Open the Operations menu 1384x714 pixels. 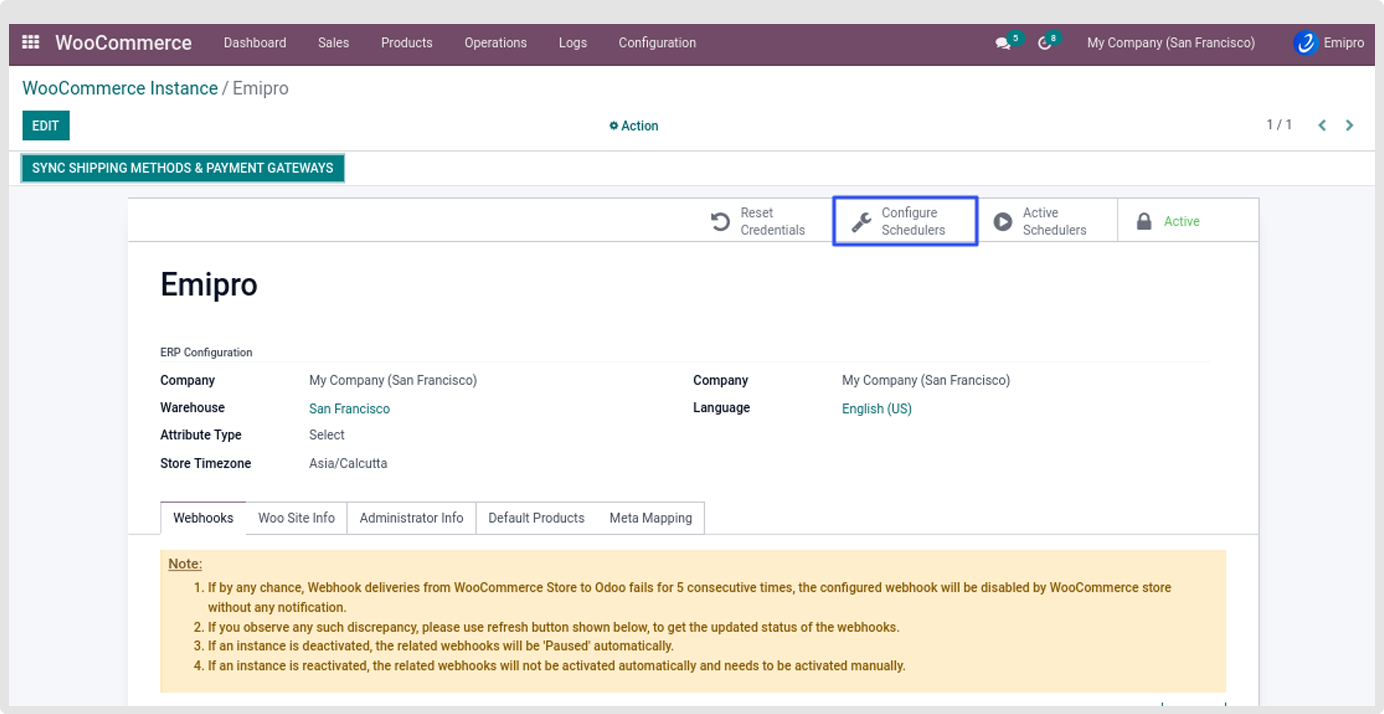[x=496, y=43]
